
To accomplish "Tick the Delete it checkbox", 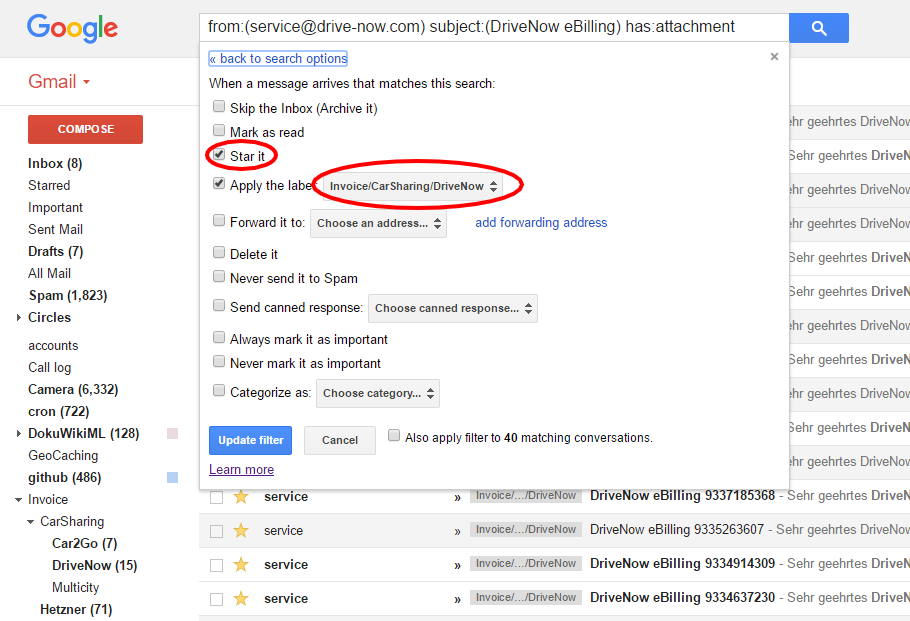I will 219,252.
